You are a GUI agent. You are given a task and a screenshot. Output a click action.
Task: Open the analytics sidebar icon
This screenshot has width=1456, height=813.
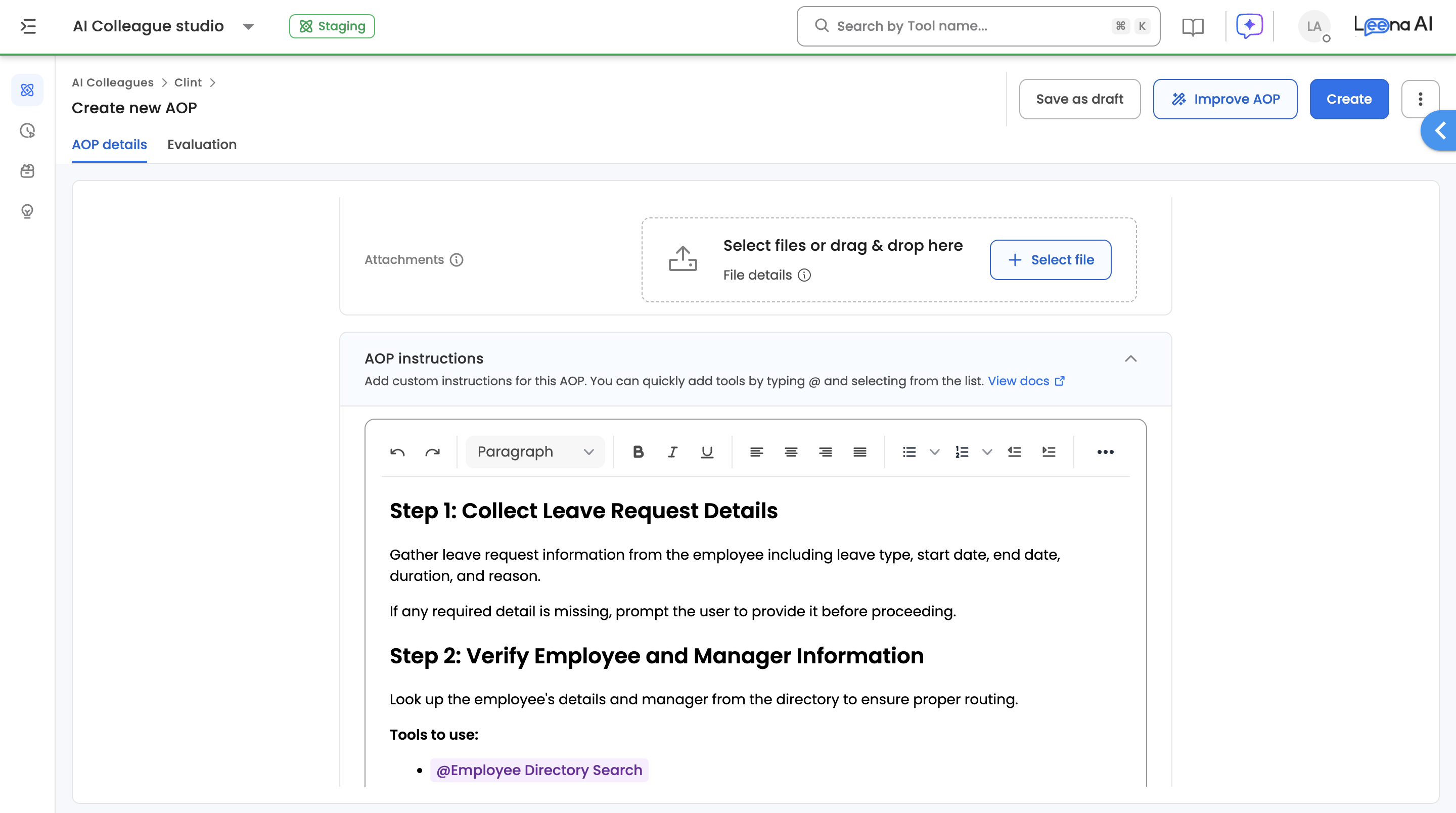pos(27,130)
